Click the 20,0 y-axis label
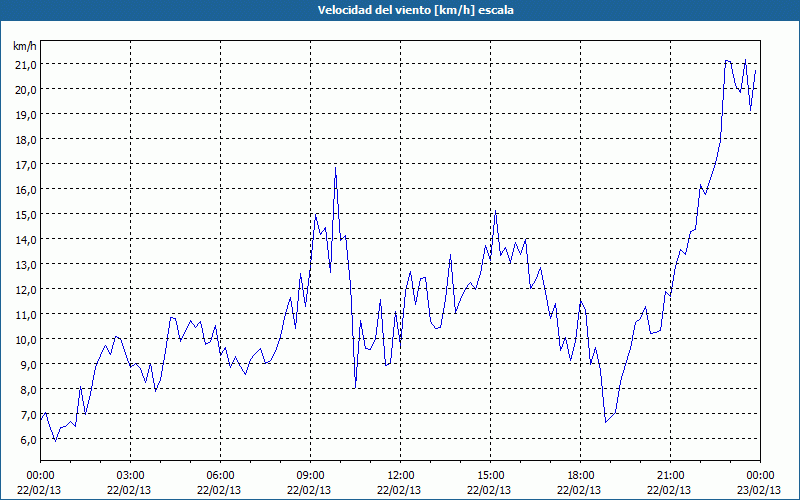800x500 pixels. point(27,89)
